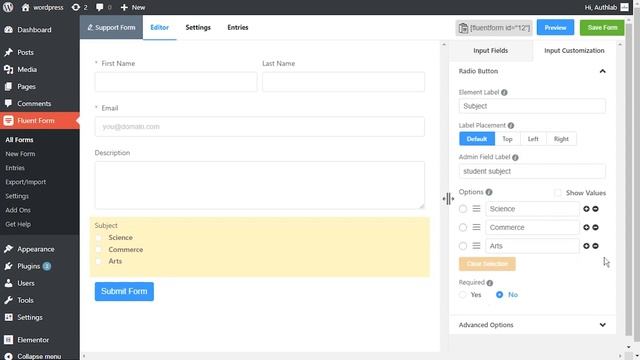Set Arts as default selected option
640x360 pixels.
click(462, 246)
